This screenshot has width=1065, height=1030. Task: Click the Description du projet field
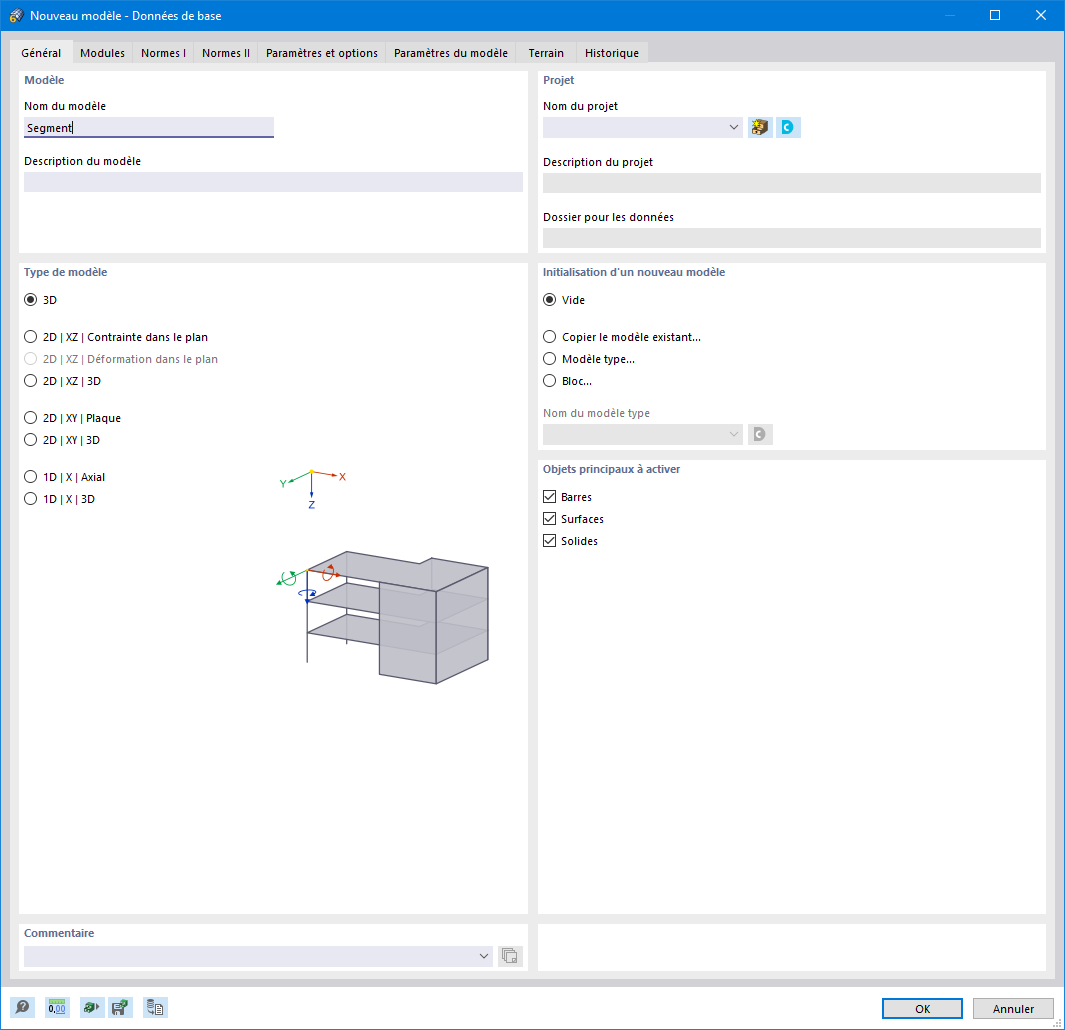click(x=791, y=183)
